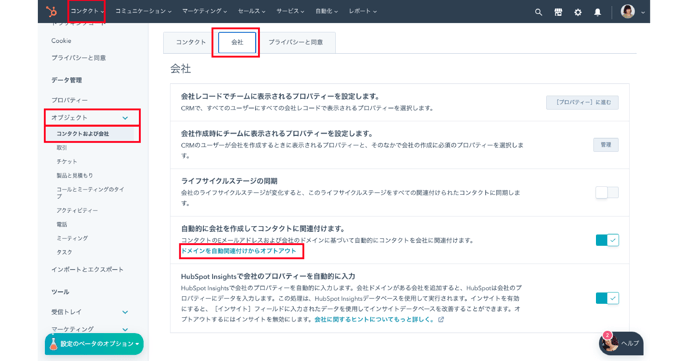Image resolution: width=688 pixels, height=361 pixels.
Task: Click the 管理 button
Action: coord(606,145)
